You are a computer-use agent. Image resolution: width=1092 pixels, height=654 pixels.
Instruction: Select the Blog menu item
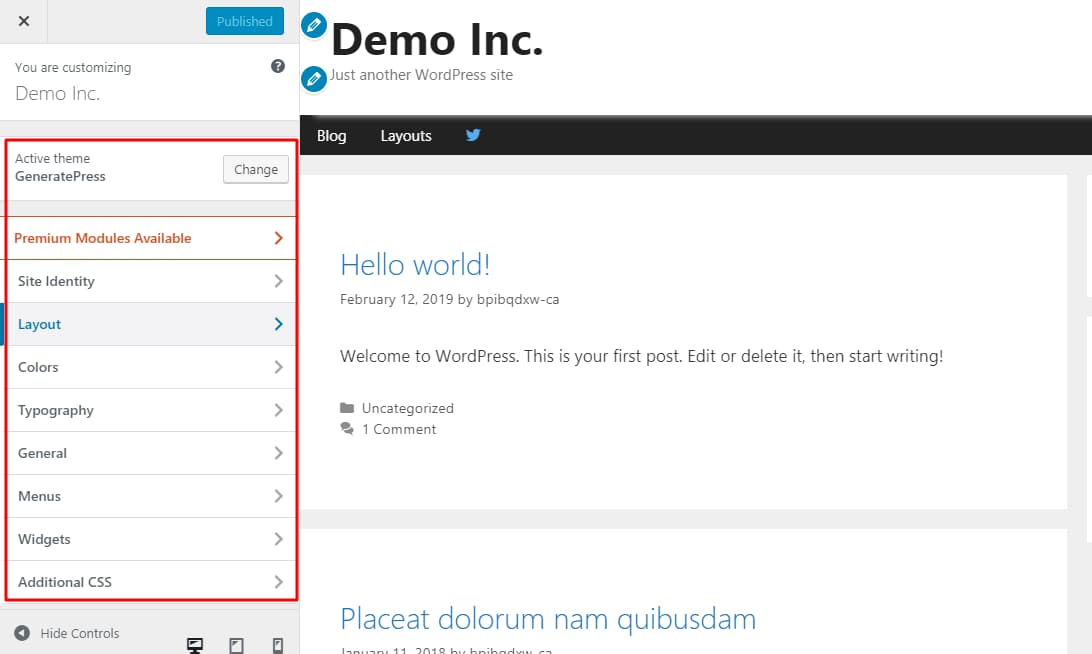tap(331, 136)
